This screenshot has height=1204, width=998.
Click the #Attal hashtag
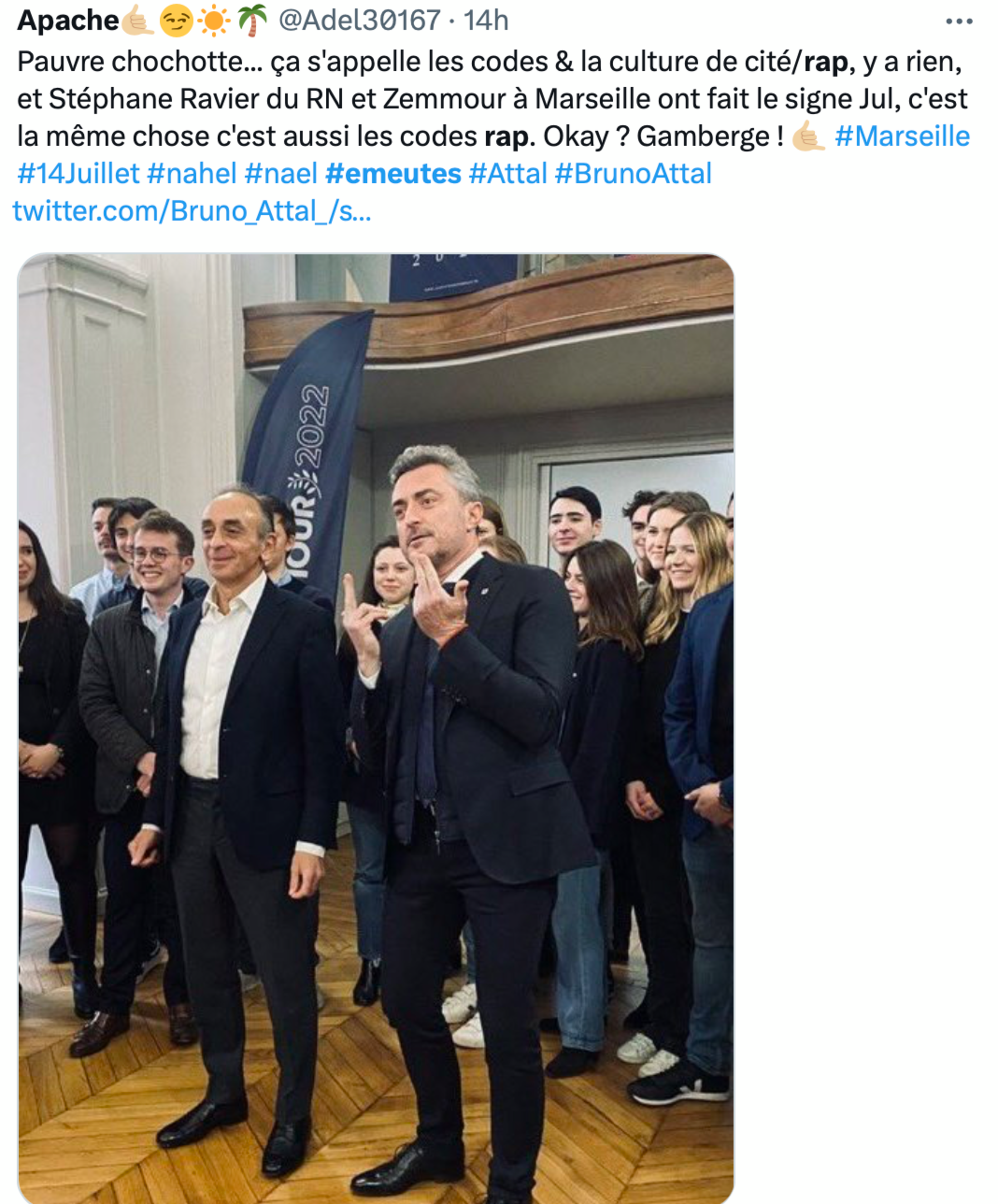(507, 174)
